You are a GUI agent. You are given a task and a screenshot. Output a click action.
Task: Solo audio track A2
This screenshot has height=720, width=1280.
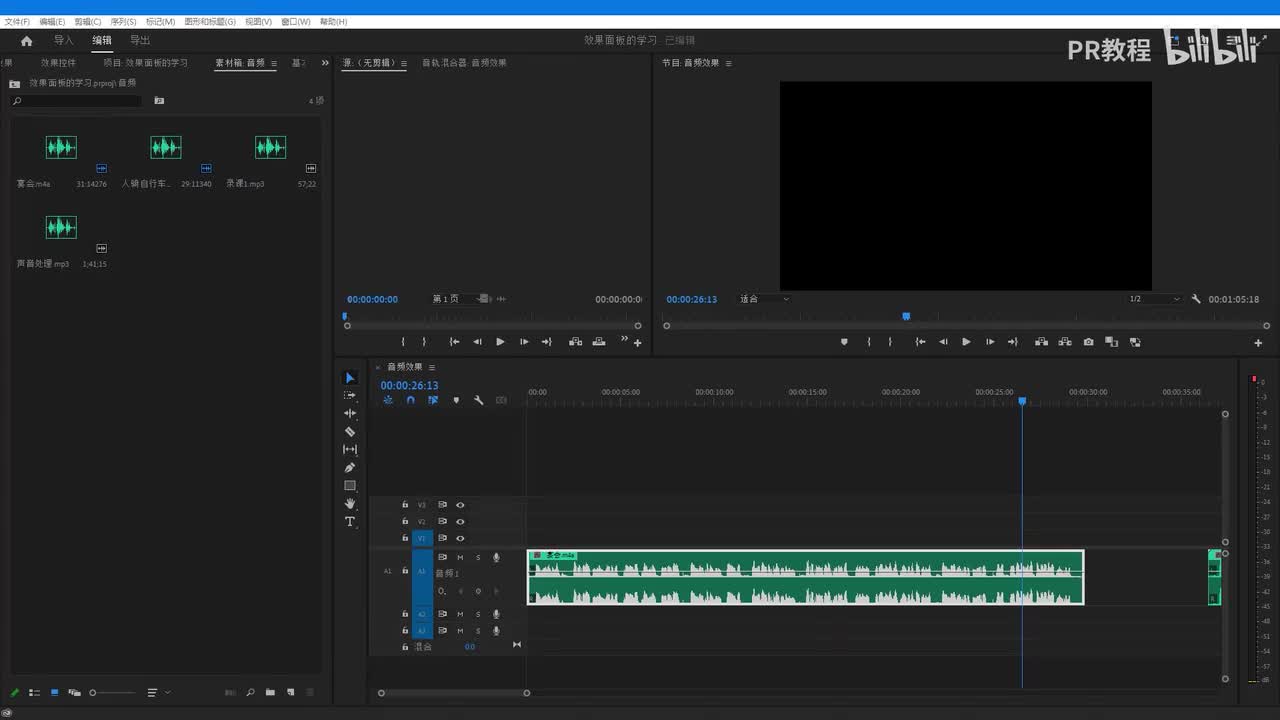pos(478,614)
